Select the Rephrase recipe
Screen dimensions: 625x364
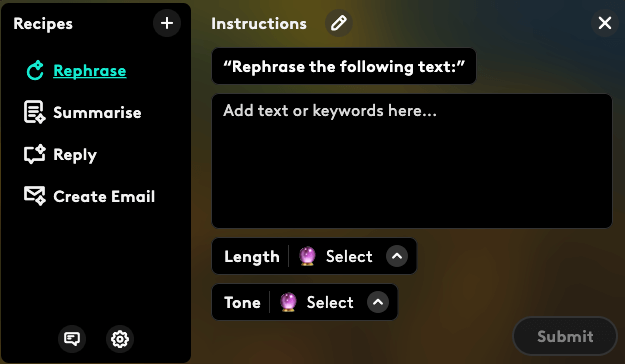pos(90,71)
